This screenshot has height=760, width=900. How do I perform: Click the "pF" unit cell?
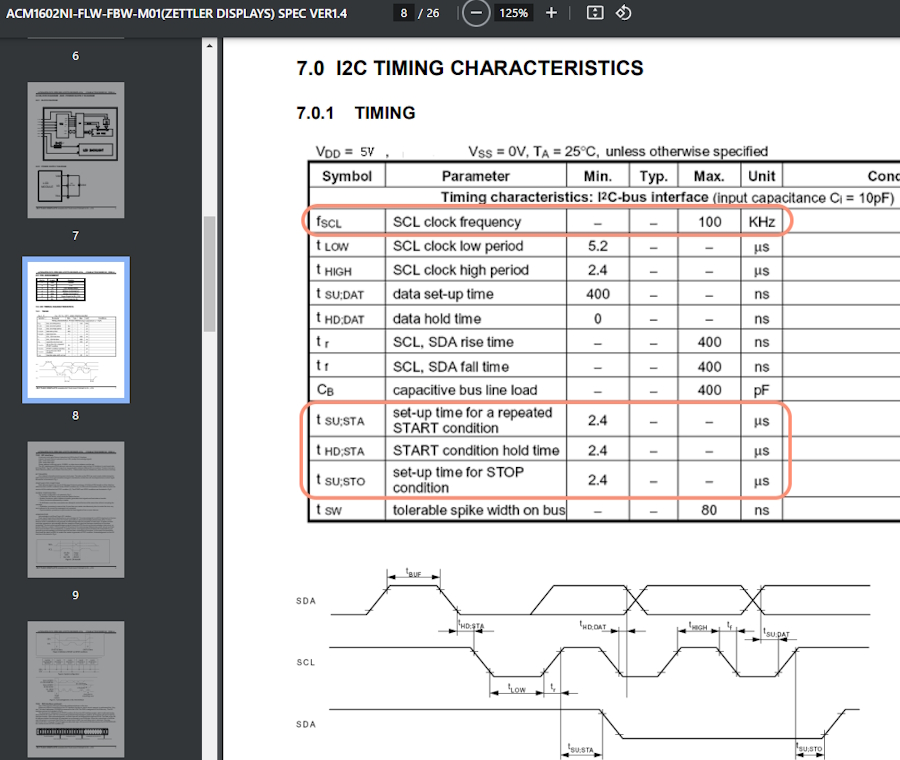click(x=761, y=391)
